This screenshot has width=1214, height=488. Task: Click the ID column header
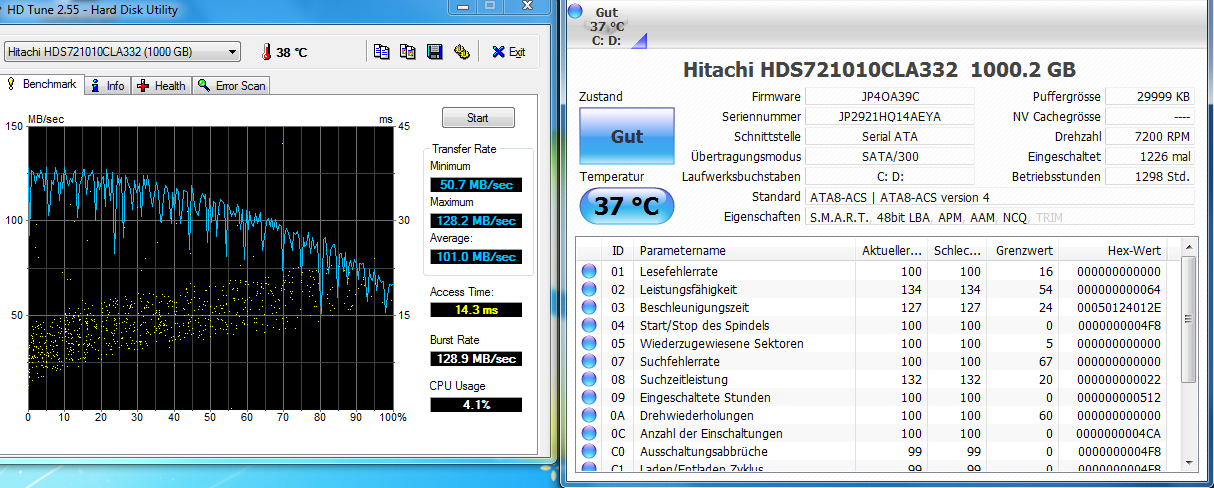619,250
